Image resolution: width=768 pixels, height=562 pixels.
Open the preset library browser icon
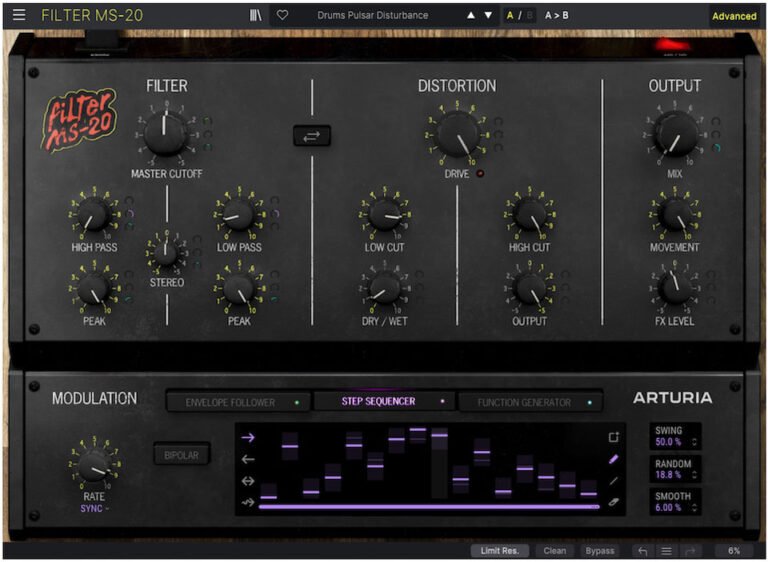(256, 15)
